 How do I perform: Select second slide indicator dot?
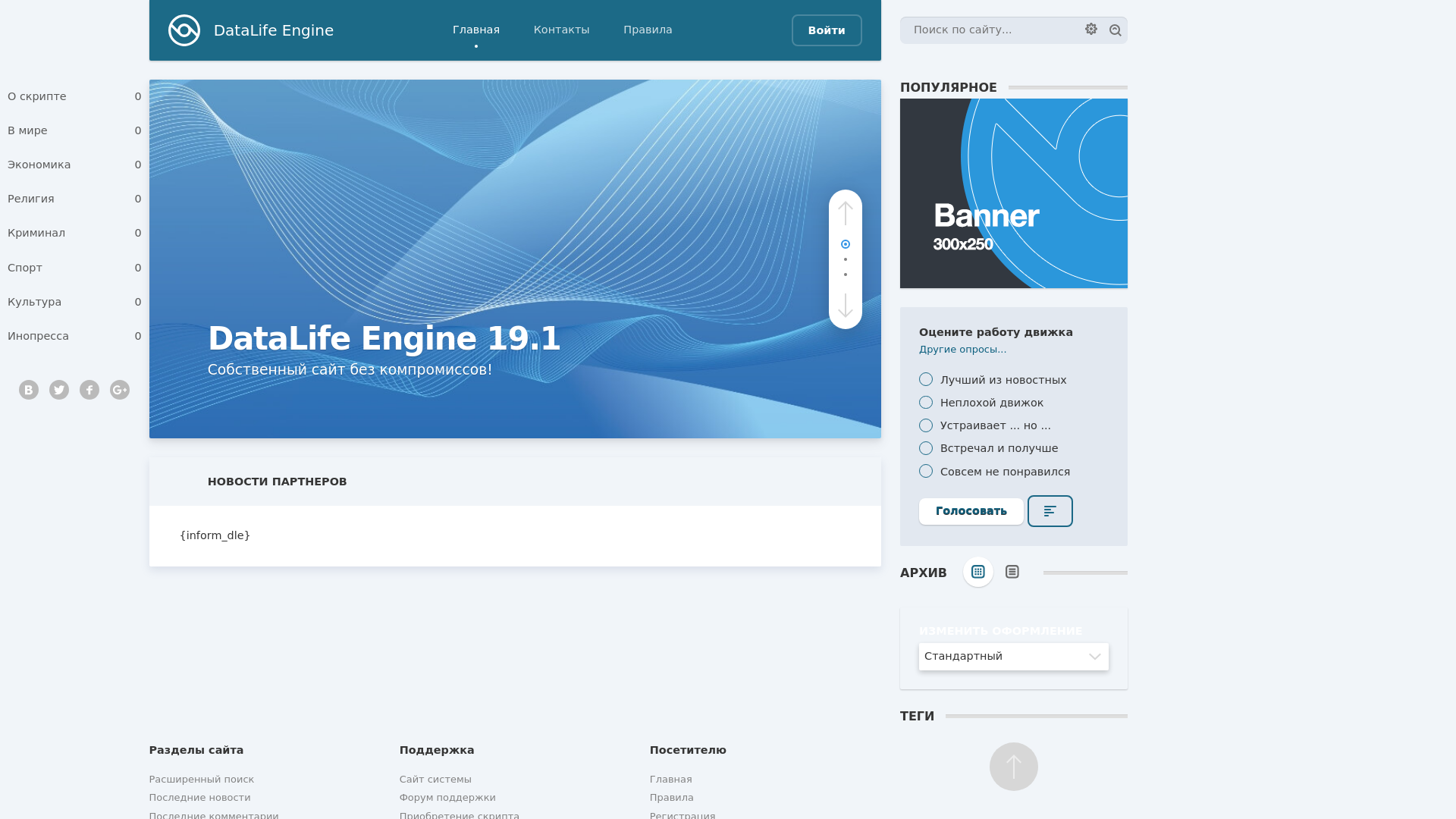pyautogui.click(x=846, y=259)
